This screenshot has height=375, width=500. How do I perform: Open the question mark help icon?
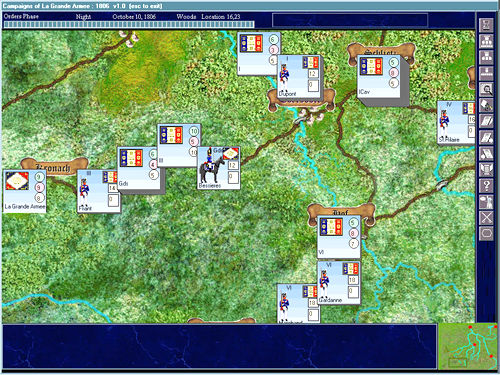coord(486,186)
